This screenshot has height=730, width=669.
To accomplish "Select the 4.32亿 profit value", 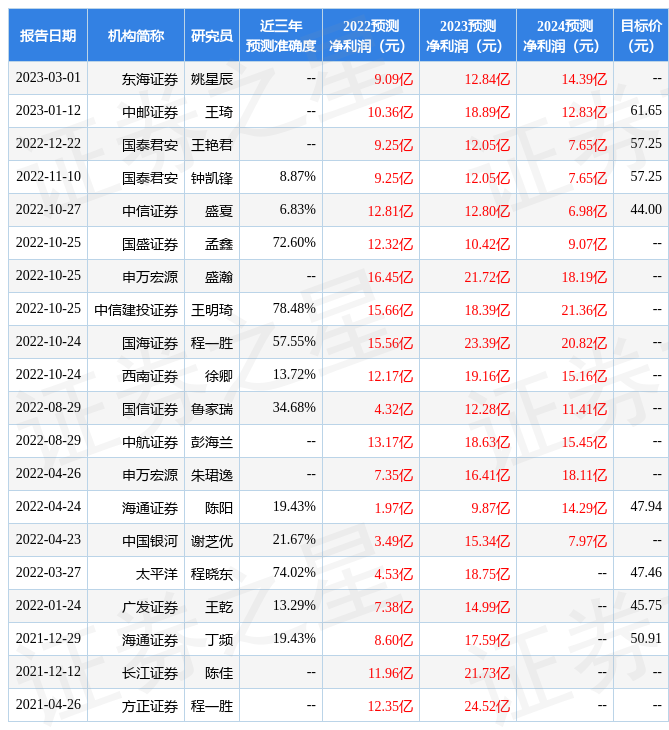I will (x=393, y=409).
